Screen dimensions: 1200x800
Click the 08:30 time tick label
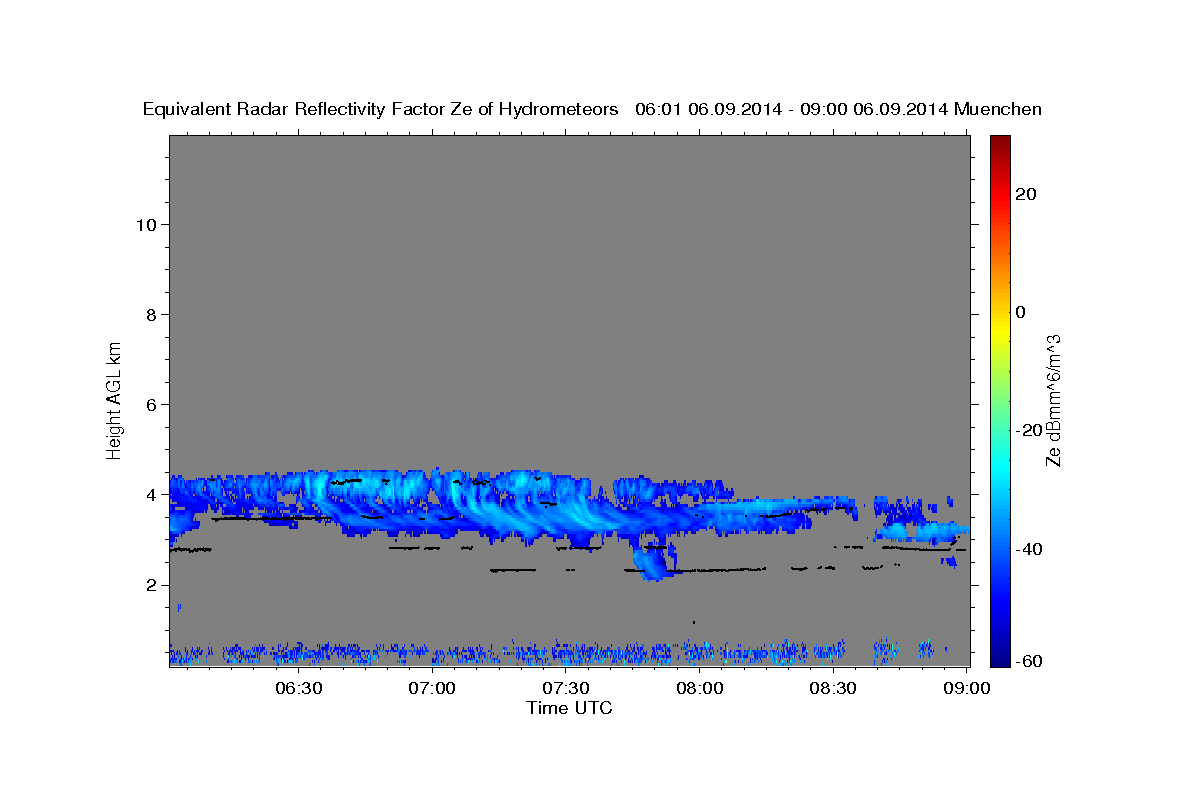click(833, 689)
